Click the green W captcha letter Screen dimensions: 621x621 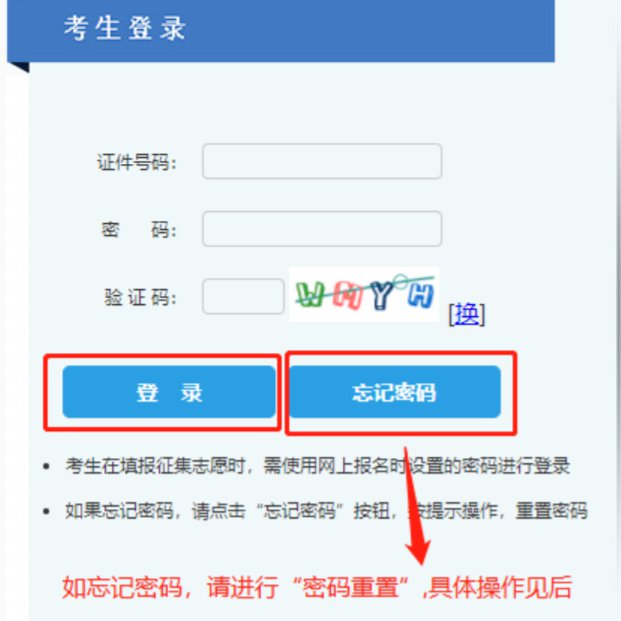point(310,295)
